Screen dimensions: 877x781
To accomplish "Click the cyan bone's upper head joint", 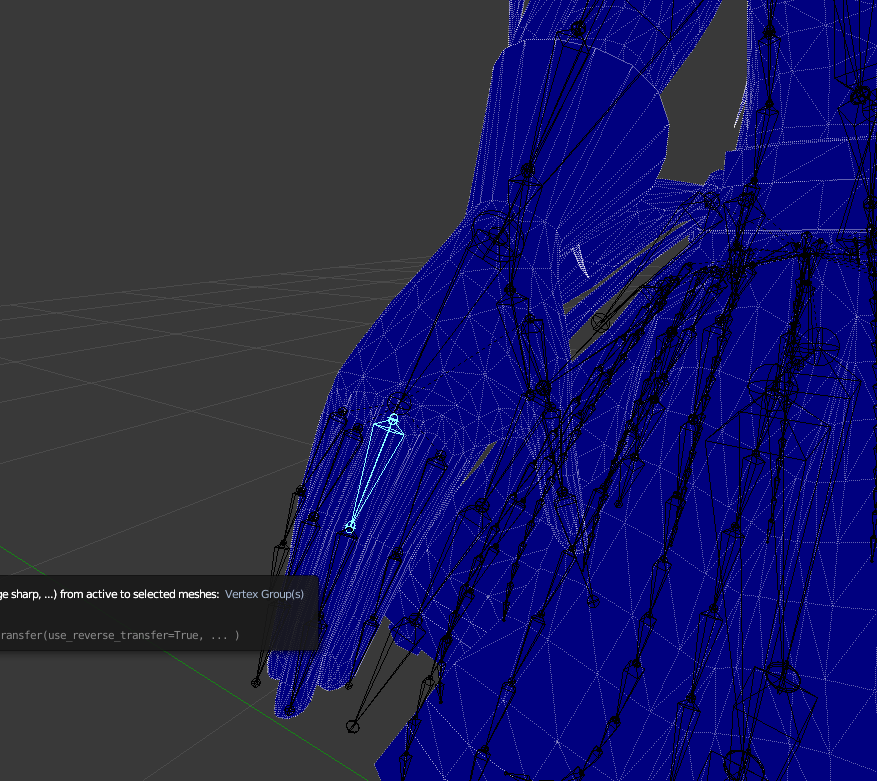I will coord(393,418).
